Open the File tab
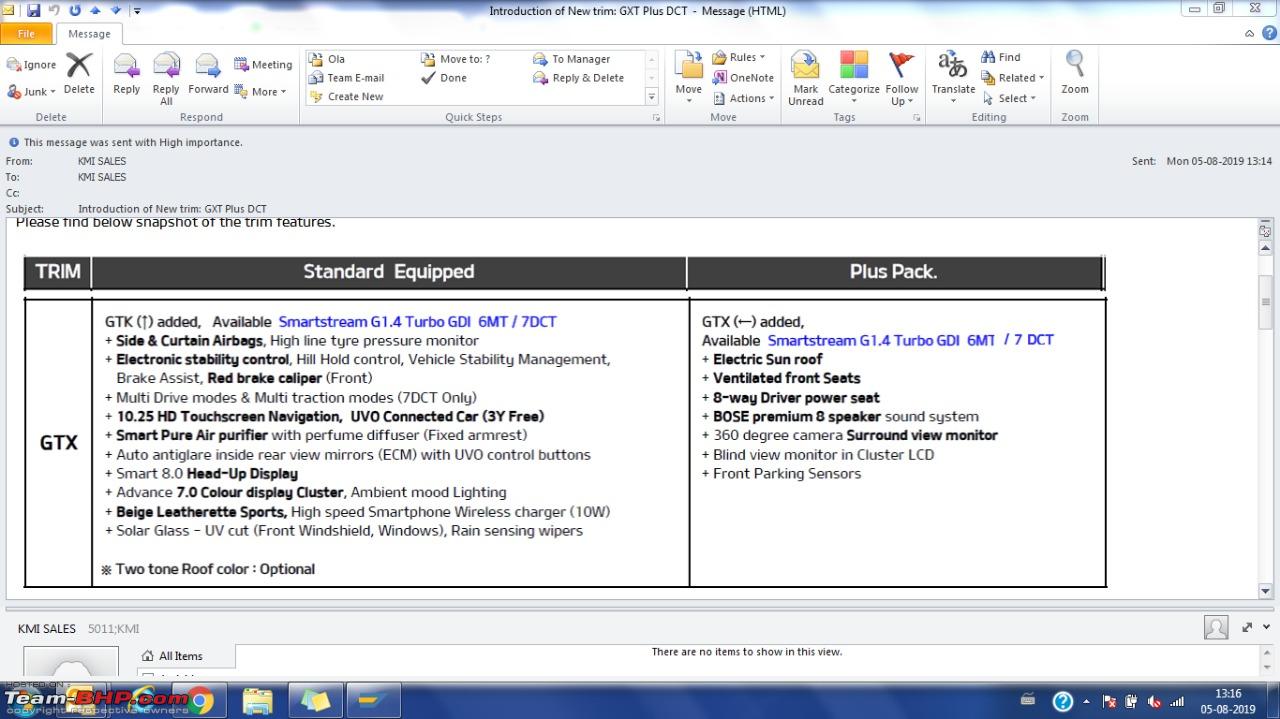The image size is (1280, 719). tap(26, 33)
